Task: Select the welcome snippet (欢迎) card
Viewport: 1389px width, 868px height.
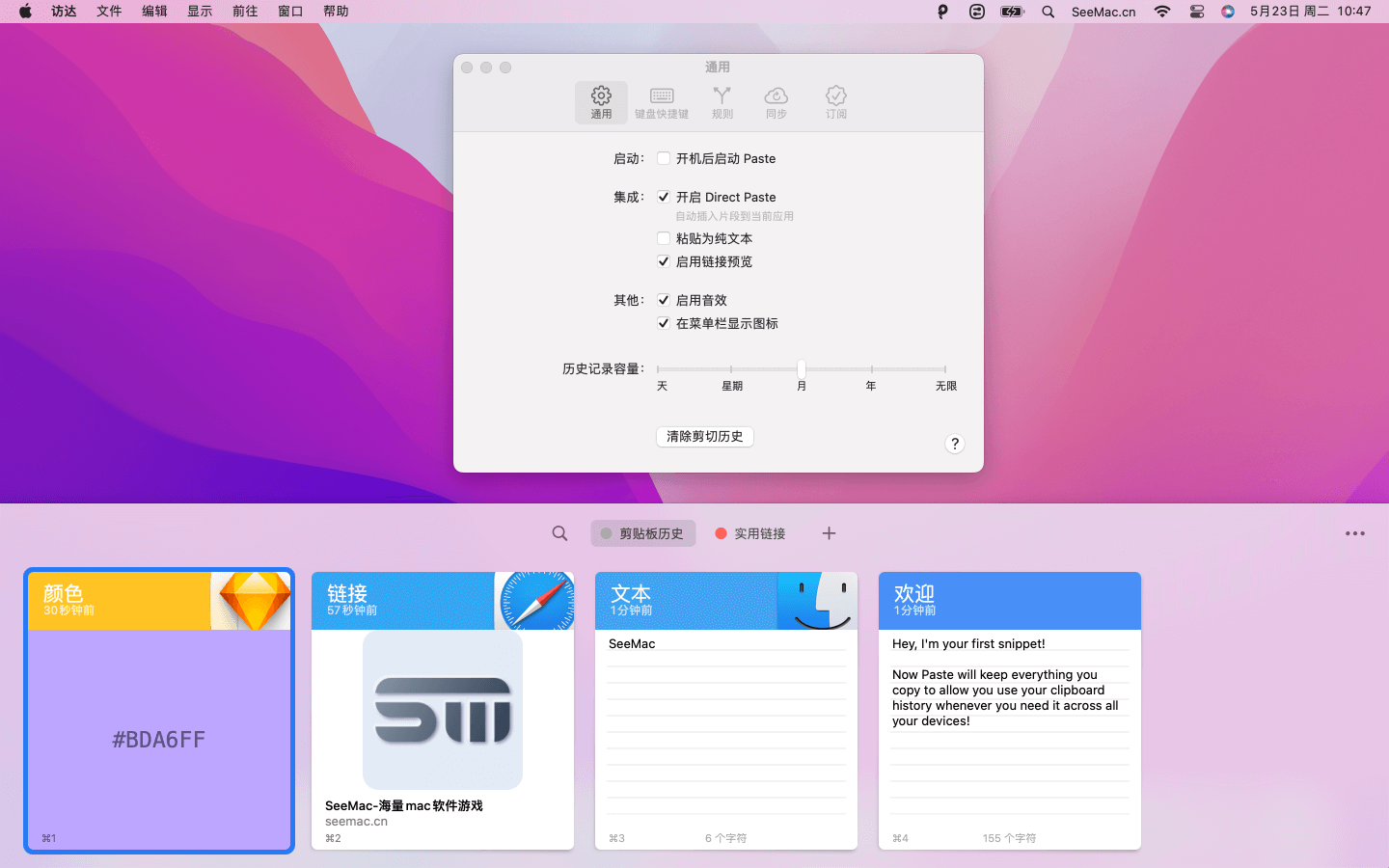Action: pyautogui.click(x=1010, y=711)
